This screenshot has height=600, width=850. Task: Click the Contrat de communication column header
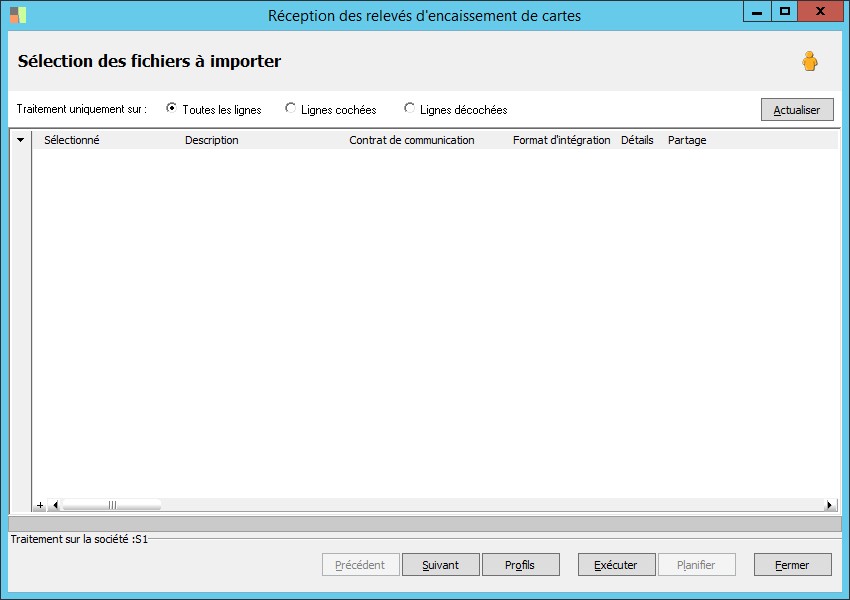411,140
